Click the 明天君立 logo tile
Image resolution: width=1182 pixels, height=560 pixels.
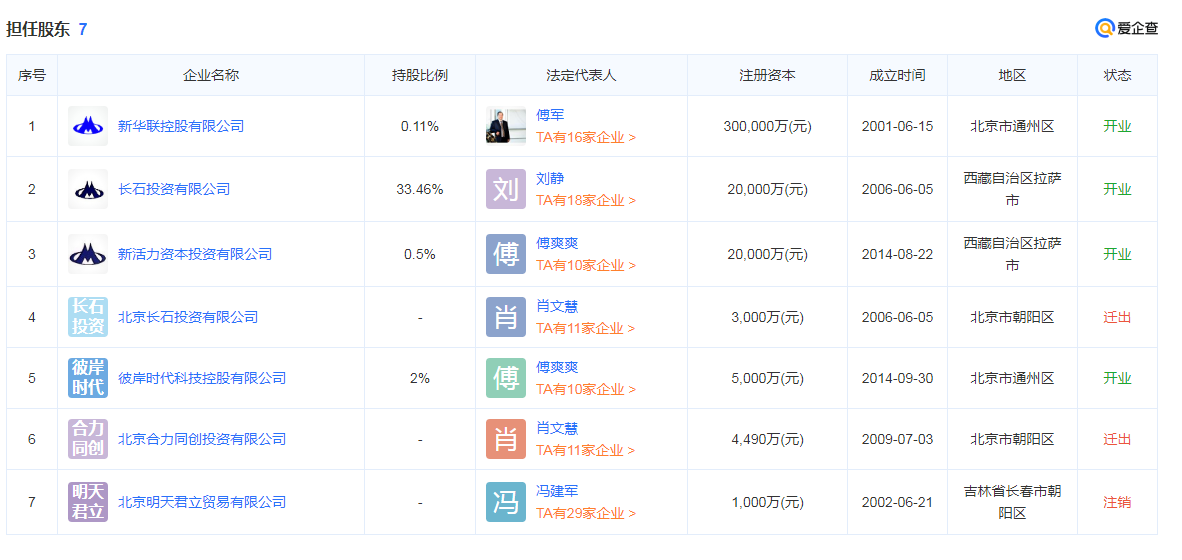pyautogui.click(x=87, y=502)
